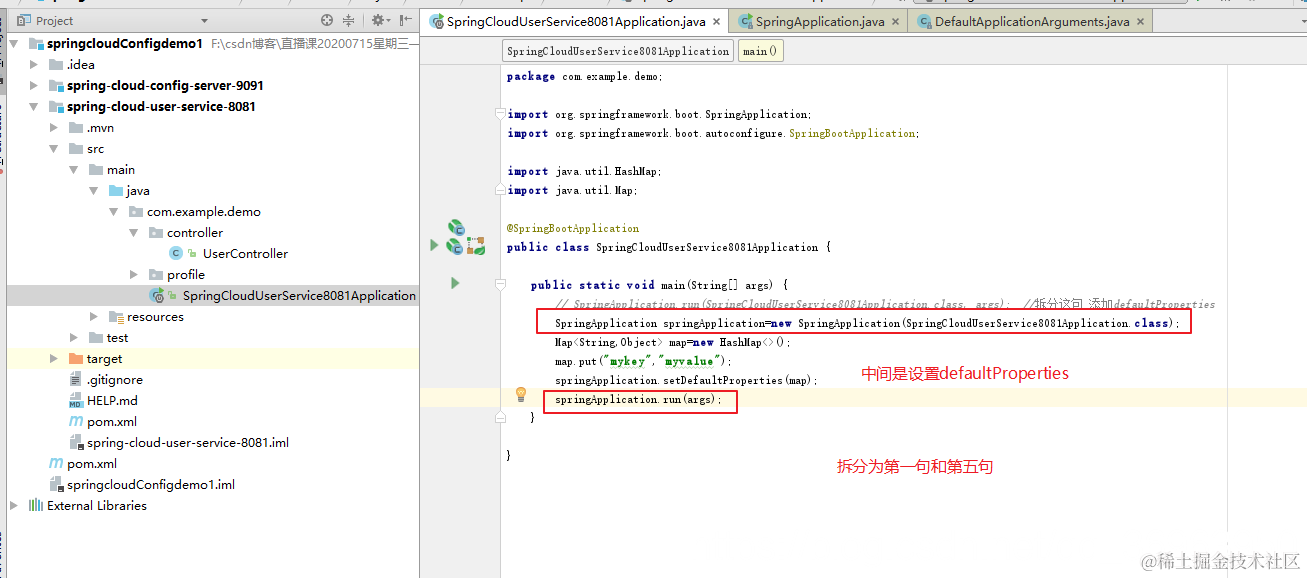The image size is (1307, 578).
Task: Click the Maven icon of the module pom.xml
Action: point(76,421)
